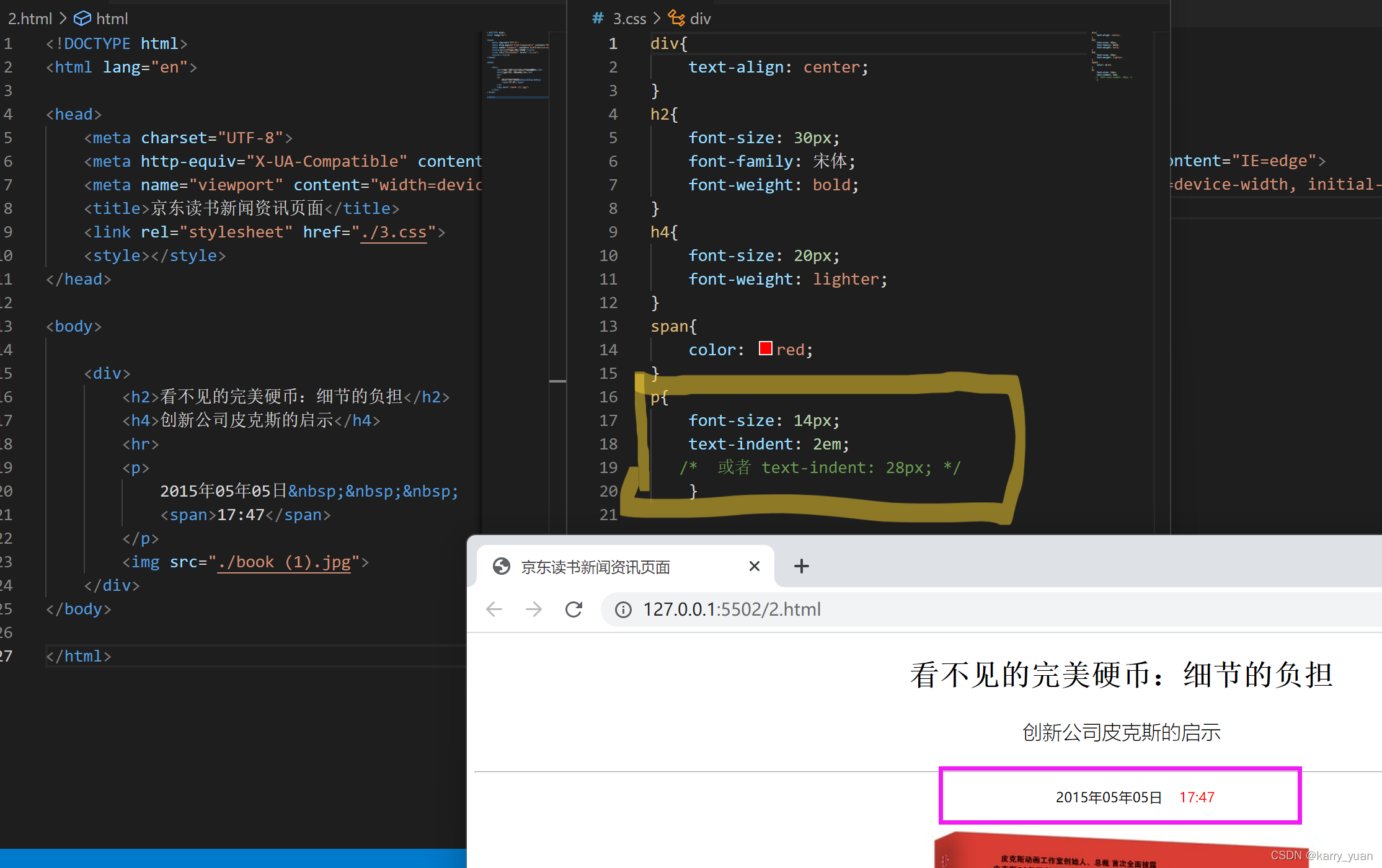Expand the html breadcrumb symbol list

tap(112, 19)
